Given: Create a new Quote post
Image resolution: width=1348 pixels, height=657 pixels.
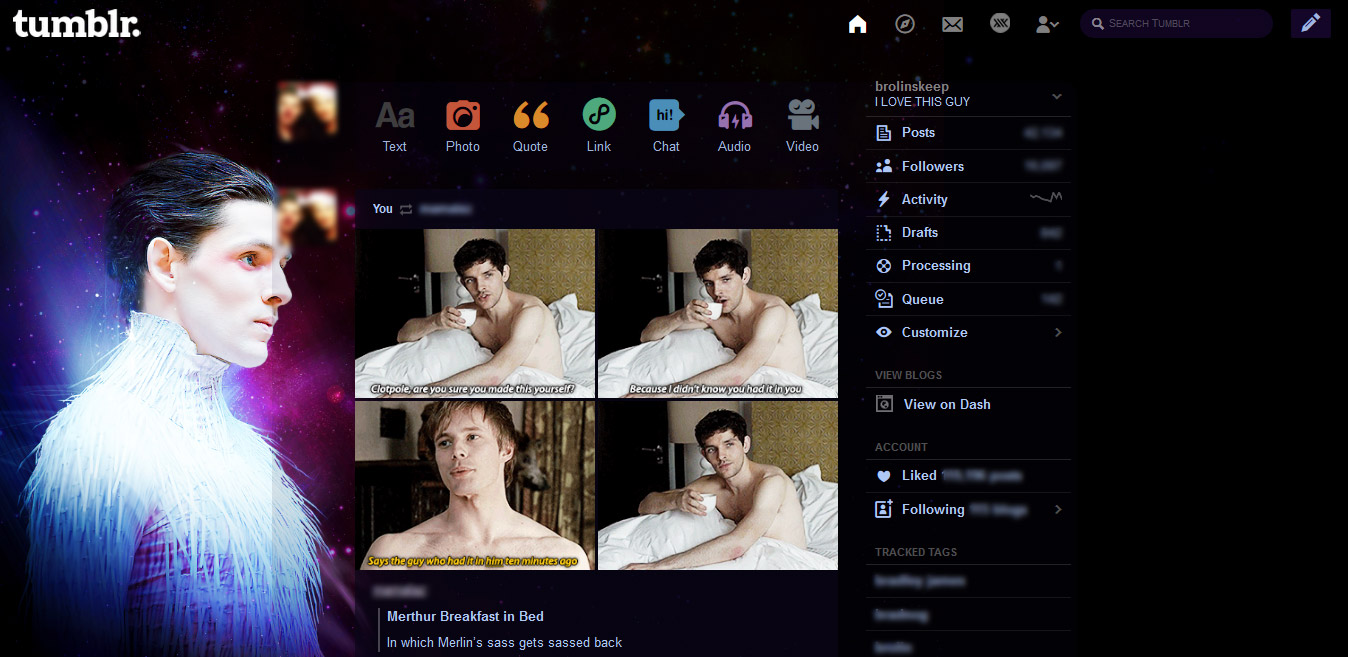Looking at the screenshot, I should (531, 126).
